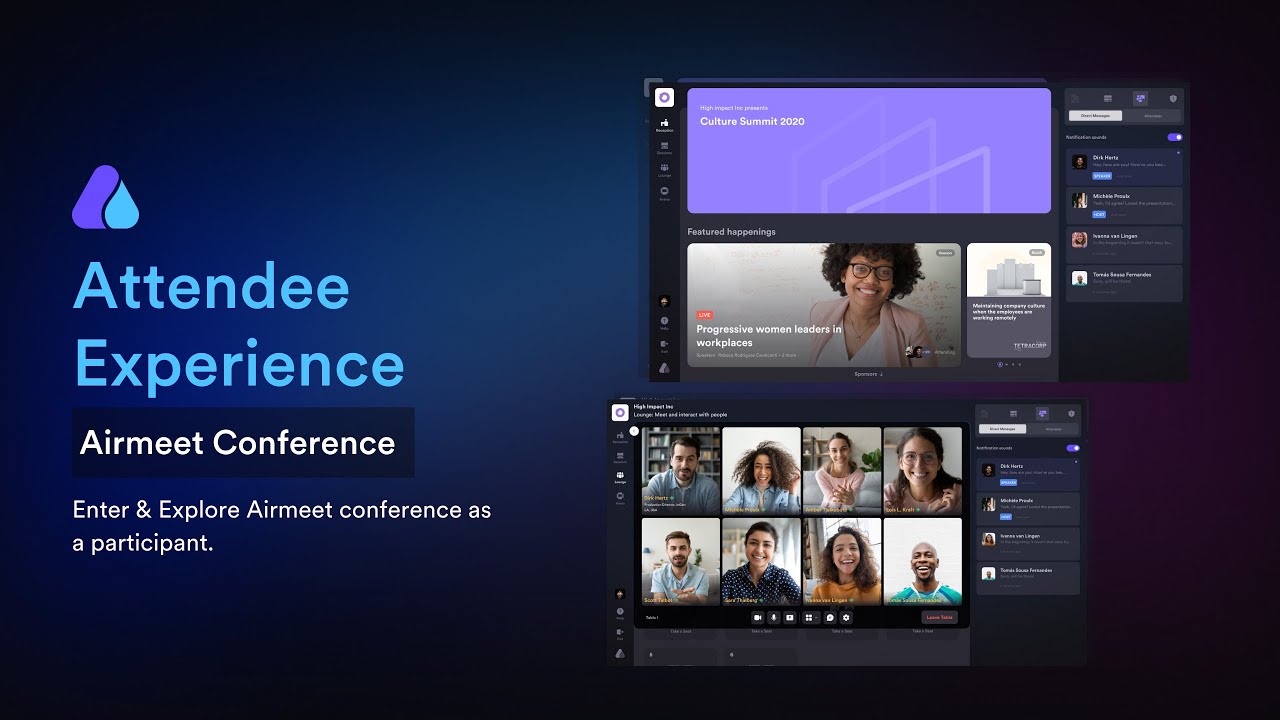Toggle Notification sounds in the lounge window

[1073, 448]
